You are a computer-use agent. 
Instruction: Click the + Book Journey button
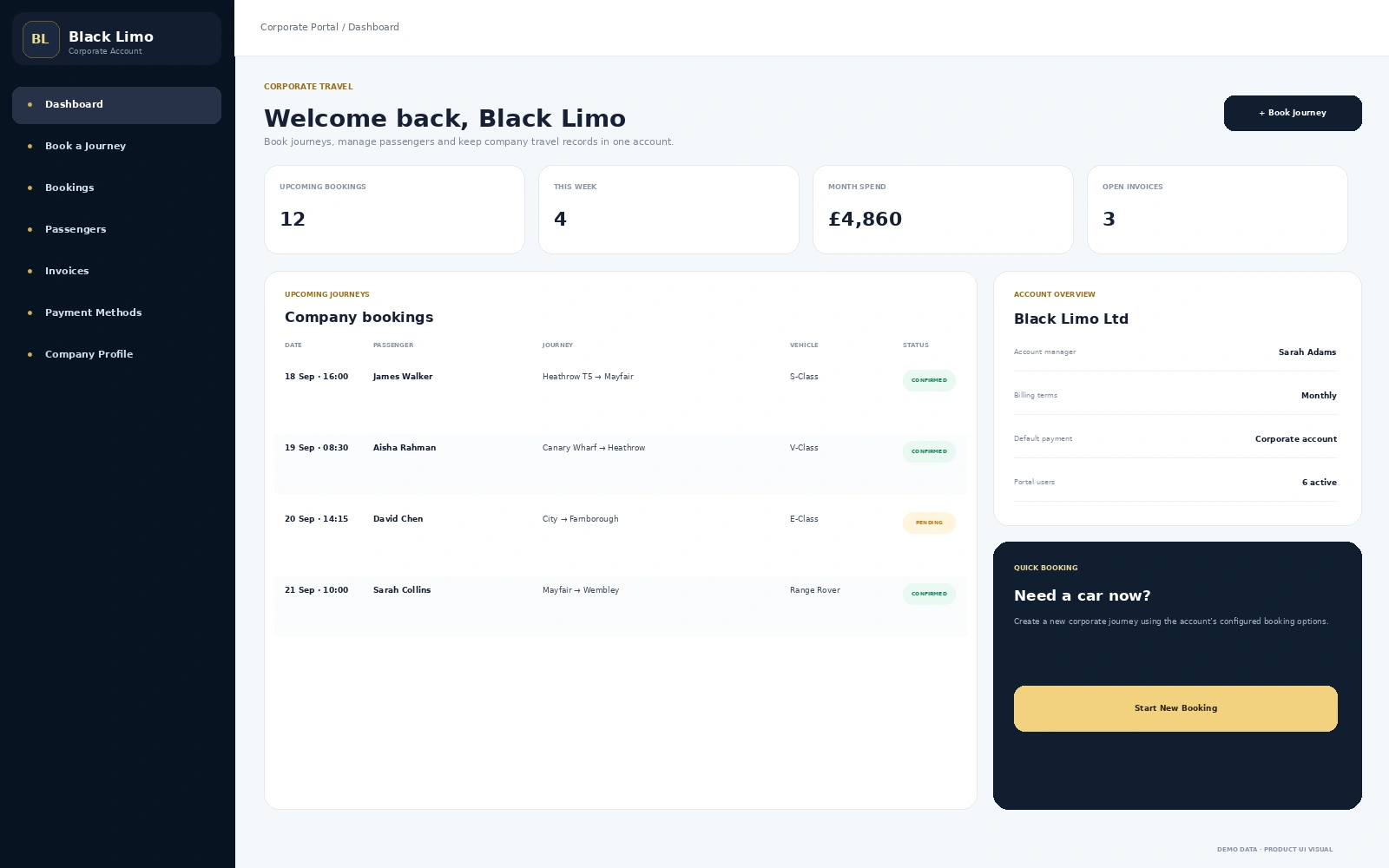pos(1293,113)
